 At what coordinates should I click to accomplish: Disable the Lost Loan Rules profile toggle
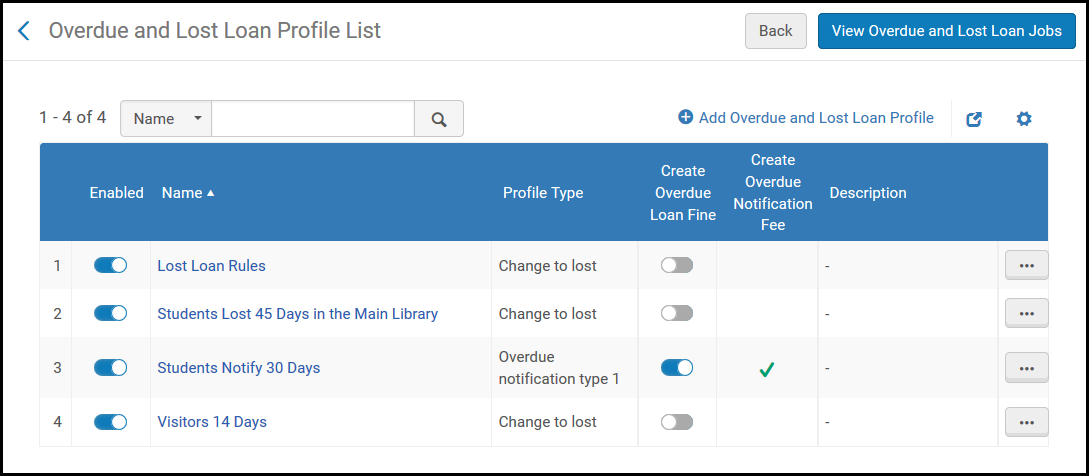(x=110, y=265)
